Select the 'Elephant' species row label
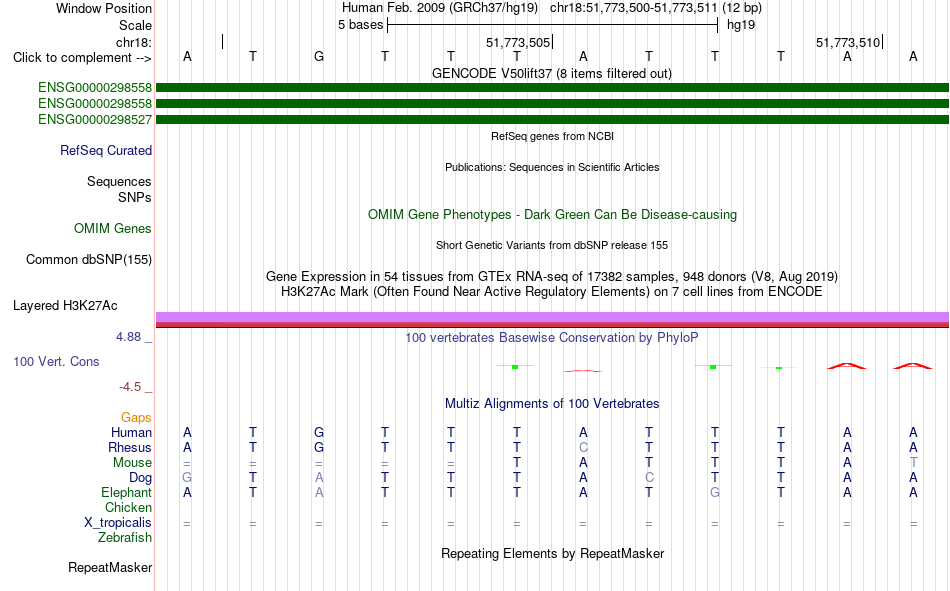The width and height of the screenshot is (950, 591). click(126, 492)
